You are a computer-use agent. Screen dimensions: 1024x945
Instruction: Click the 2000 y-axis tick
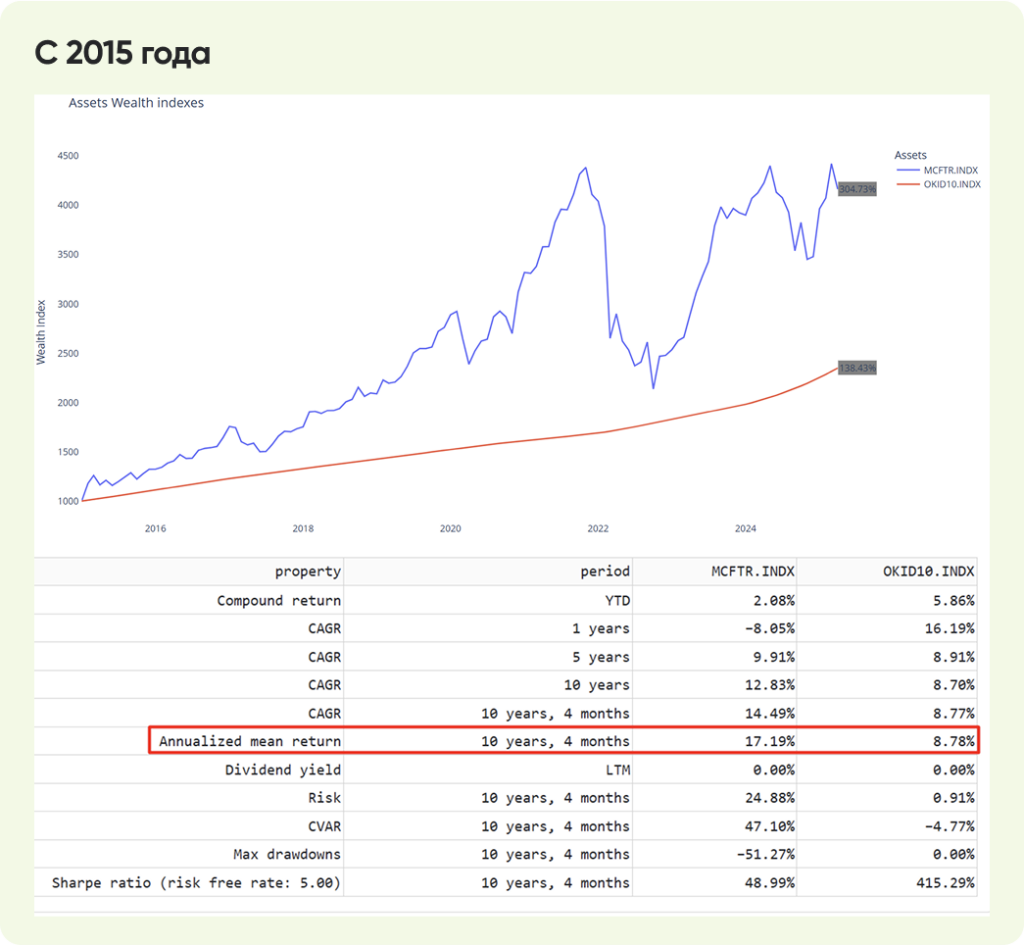68,402
